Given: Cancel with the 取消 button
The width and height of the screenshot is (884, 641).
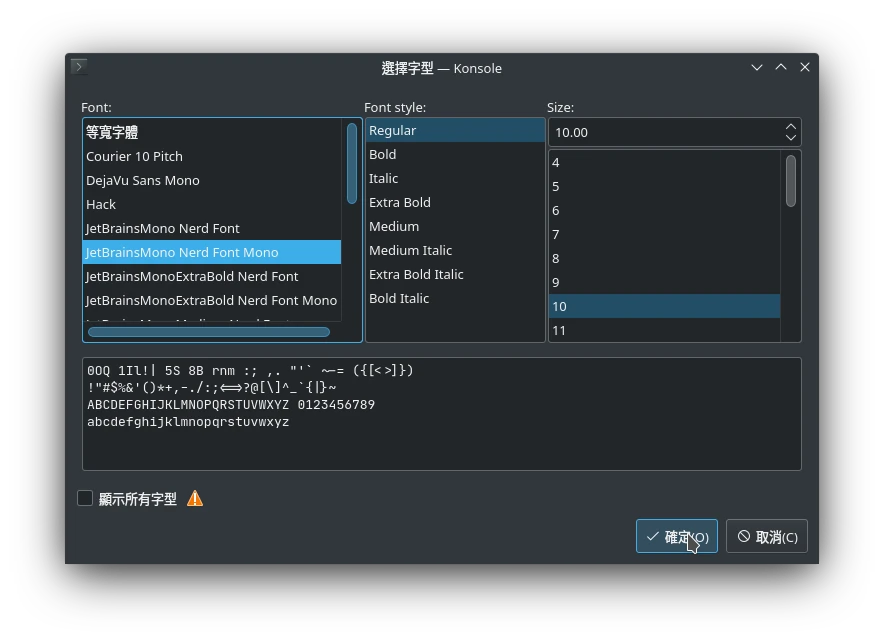Looking at the screenshot, I should pyautogui.click(x=767, y=536).
